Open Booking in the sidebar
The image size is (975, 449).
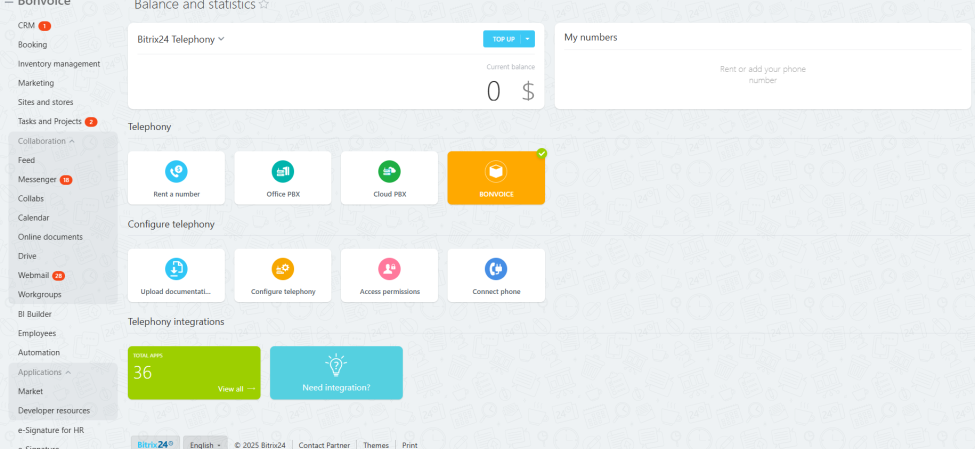tap(32, 45)
